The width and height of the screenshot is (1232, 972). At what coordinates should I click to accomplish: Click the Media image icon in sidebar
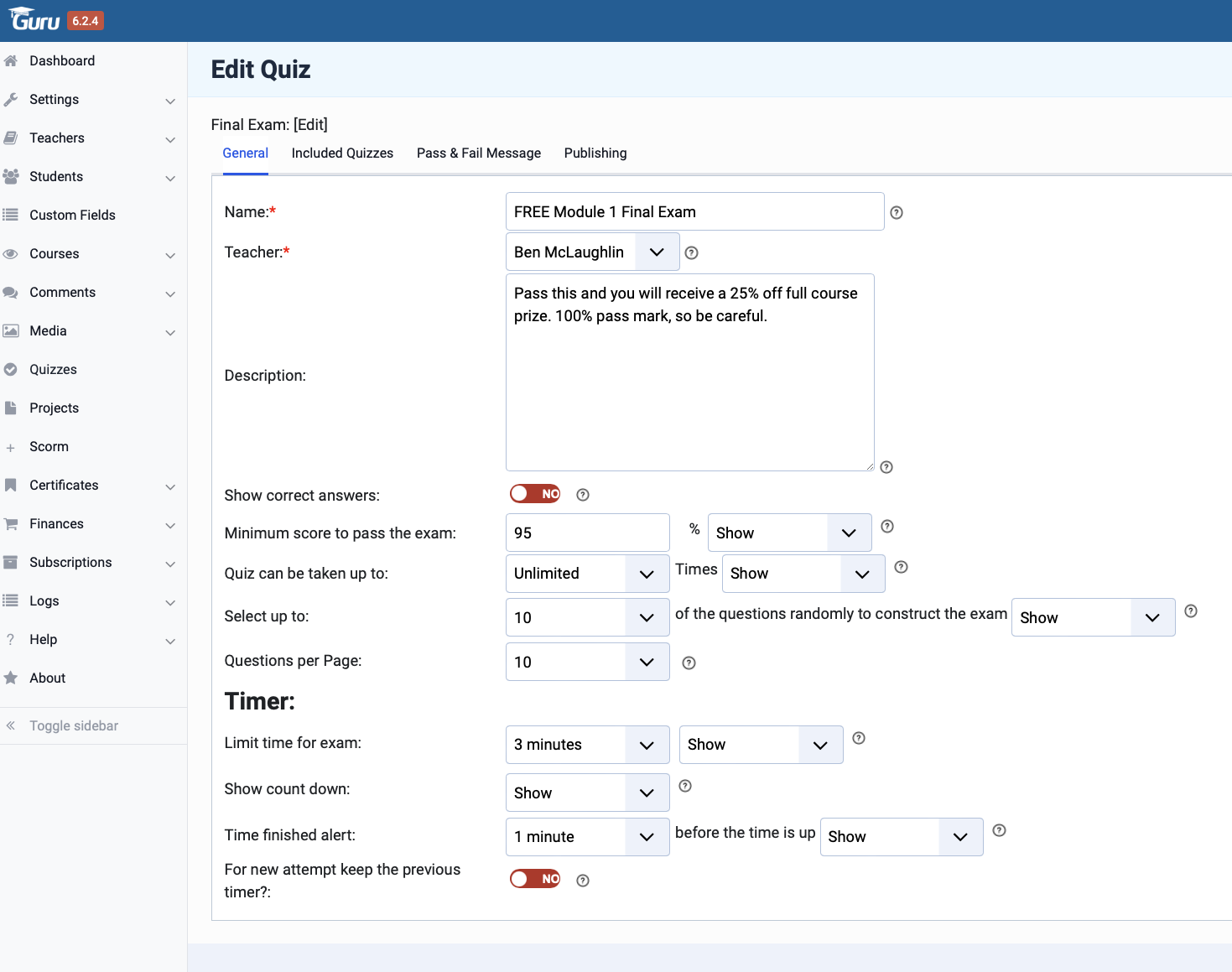tap(11, 331)
